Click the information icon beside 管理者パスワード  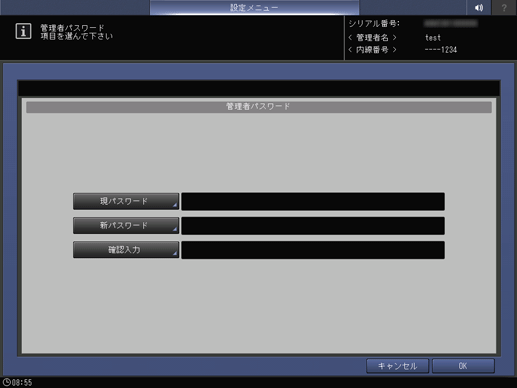[x=23, y=31]
